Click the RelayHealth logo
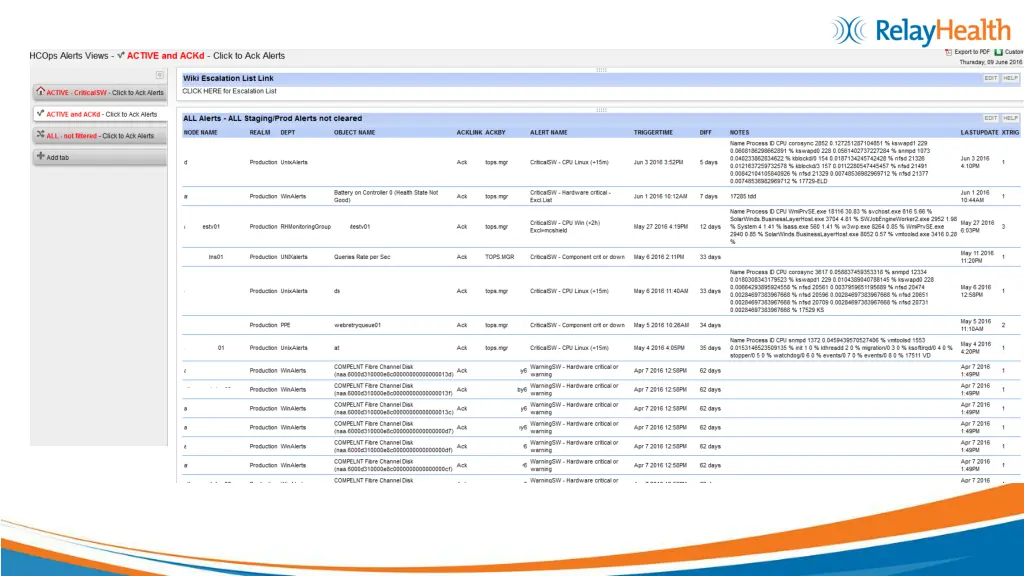 pos(921,31)
